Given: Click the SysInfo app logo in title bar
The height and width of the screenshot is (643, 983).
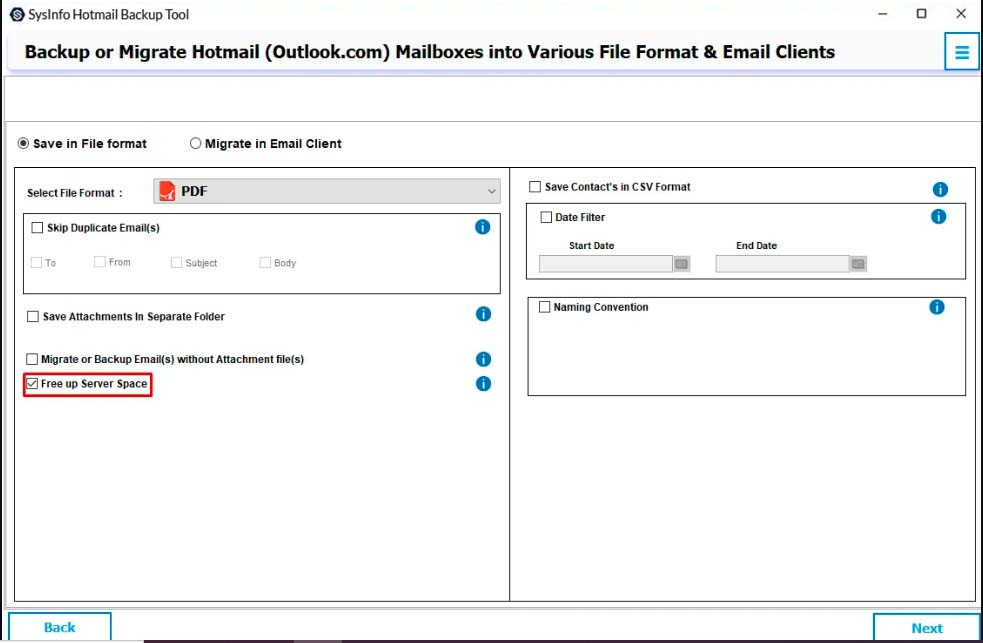Looking at the screenshot, I should pos(17,14).
